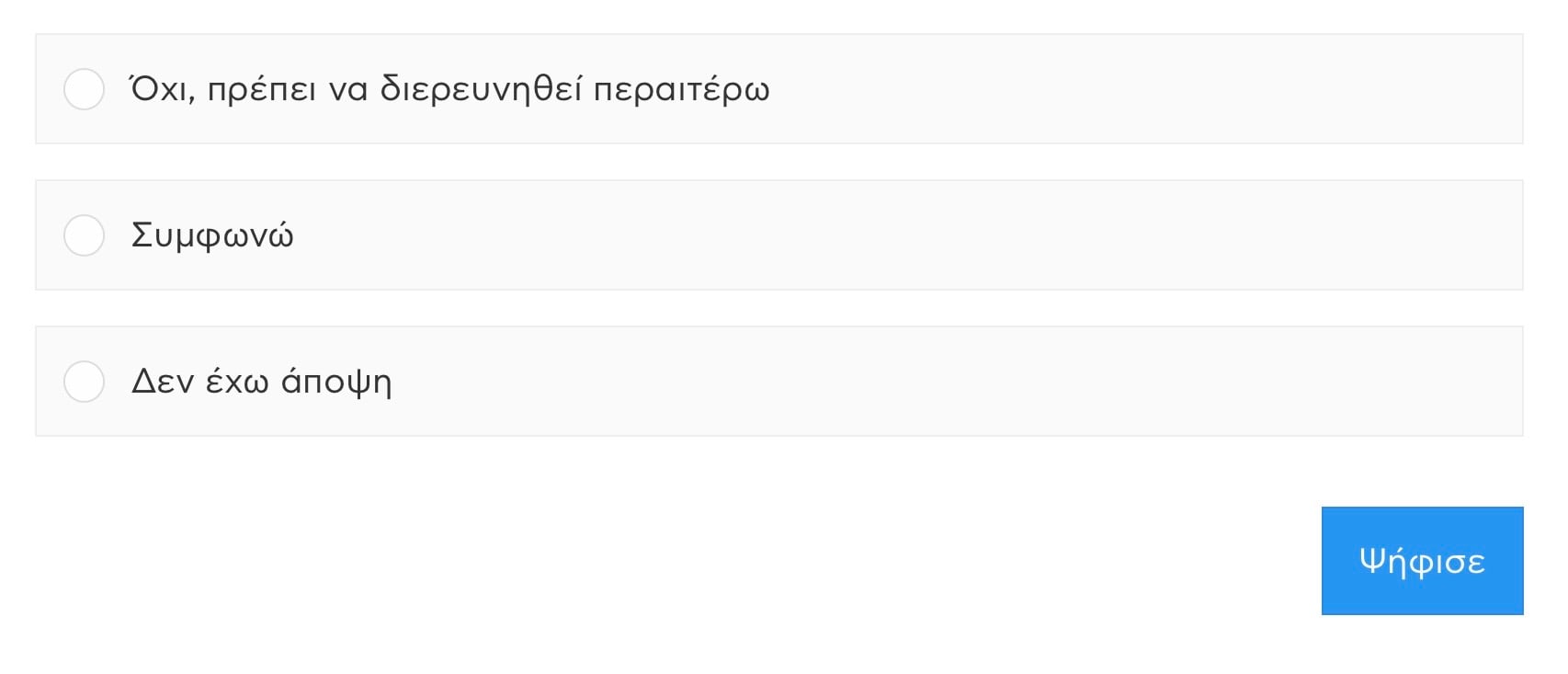
Task: Click the "Δεν έχω άποψη" label text
Action: pyautogui.click(x=261, y=382)
